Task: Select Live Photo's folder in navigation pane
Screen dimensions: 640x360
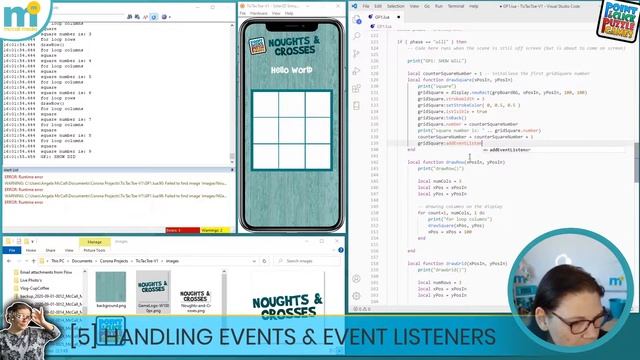Action: pos(31,280)
